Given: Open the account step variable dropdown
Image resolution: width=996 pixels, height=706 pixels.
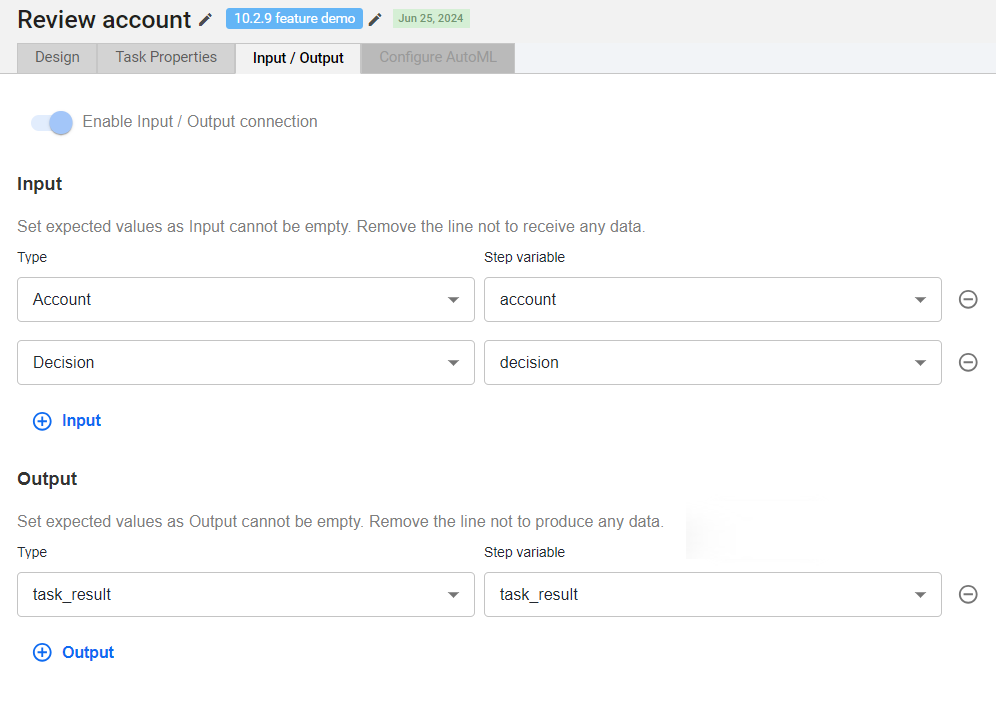Looking at the screenshot, I should tap(713, 299).
